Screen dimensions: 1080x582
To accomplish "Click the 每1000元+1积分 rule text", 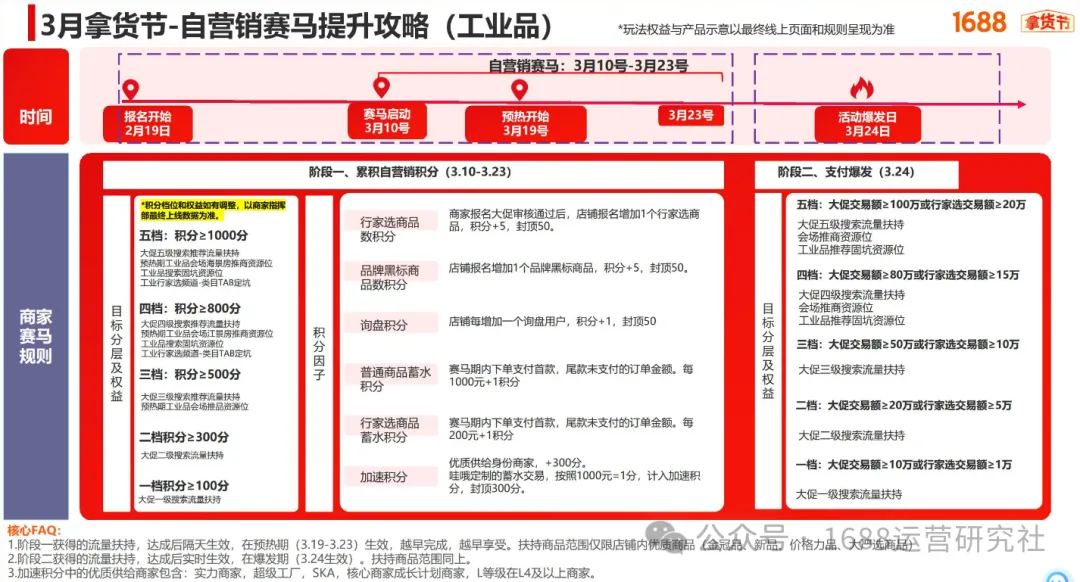I will 571,375.
